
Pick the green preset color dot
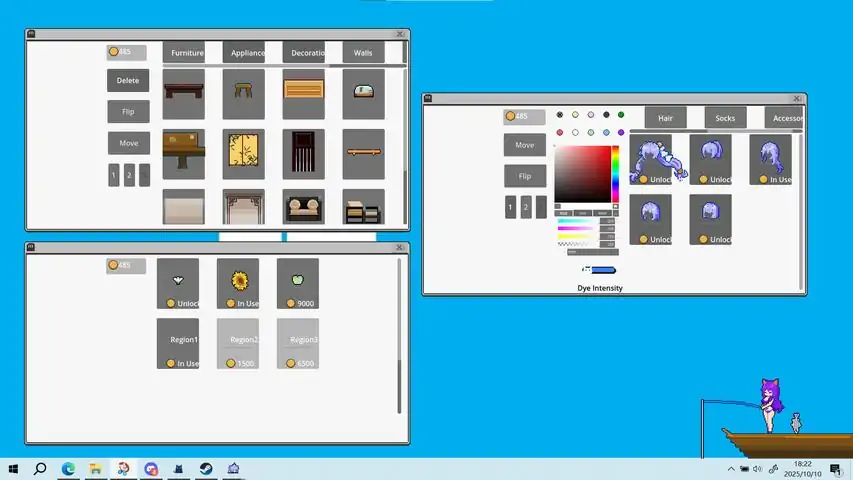click(x=621, y=115)
